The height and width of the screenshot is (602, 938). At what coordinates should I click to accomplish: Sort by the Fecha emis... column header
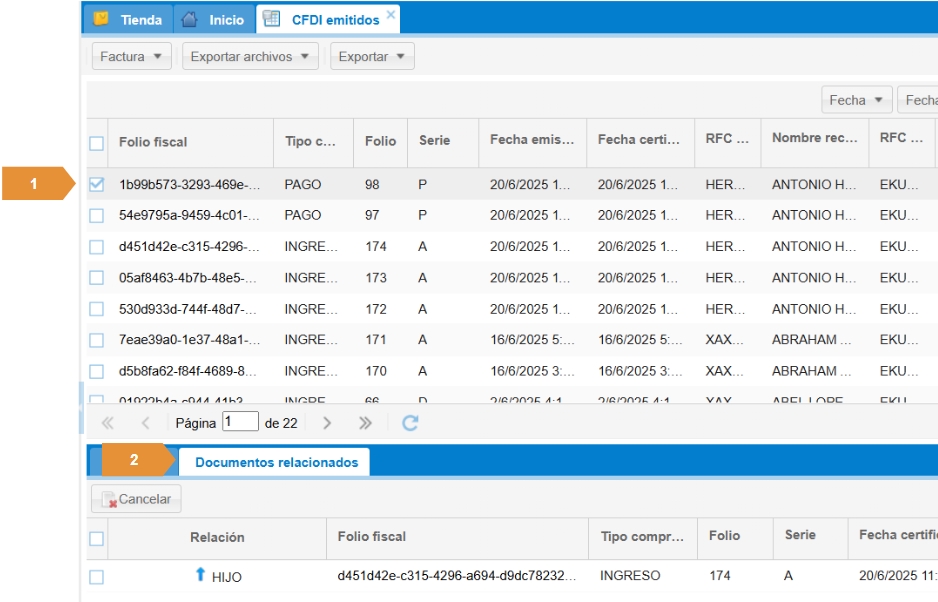532,142
